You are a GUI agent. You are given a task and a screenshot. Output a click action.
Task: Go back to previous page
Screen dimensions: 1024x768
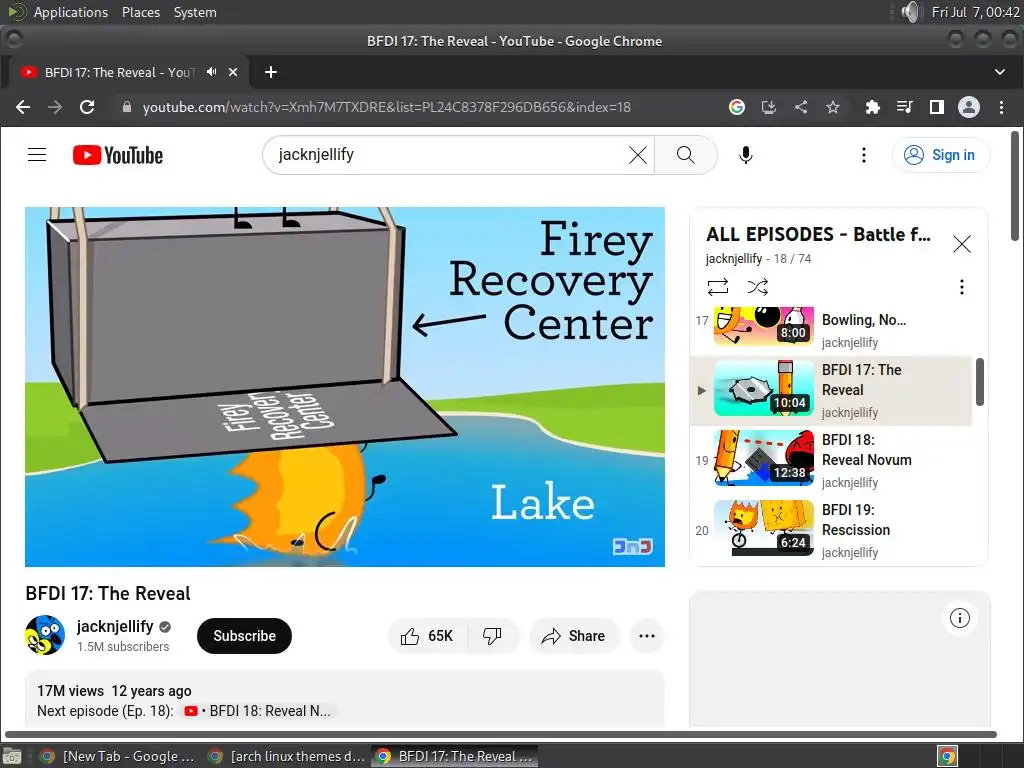pos(23,107)
